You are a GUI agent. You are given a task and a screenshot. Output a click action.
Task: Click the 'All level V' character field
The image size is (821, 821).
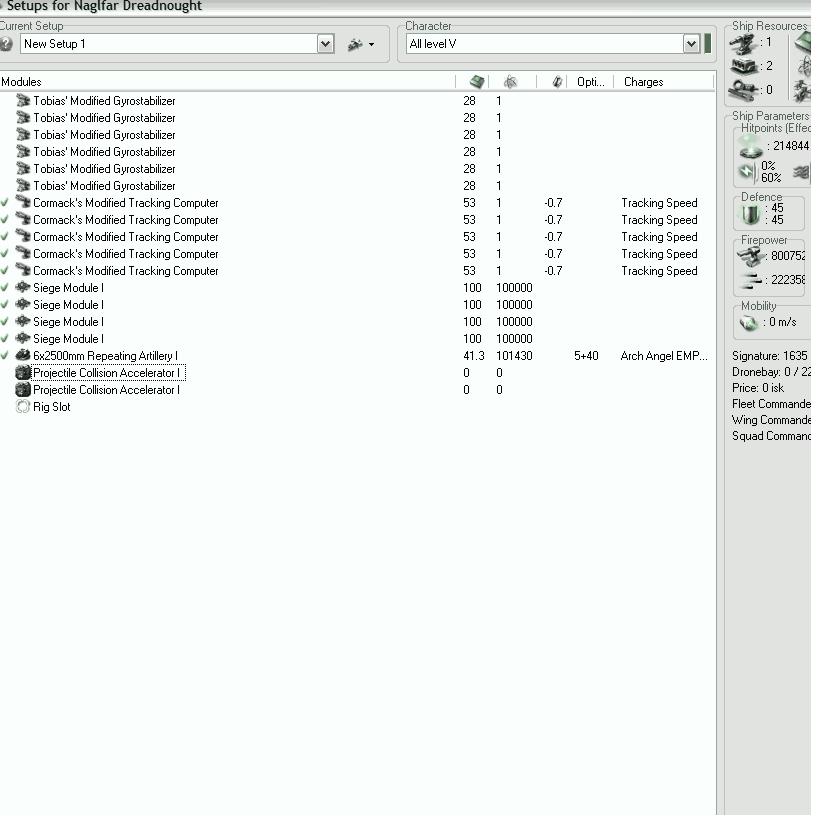[545, 44]
